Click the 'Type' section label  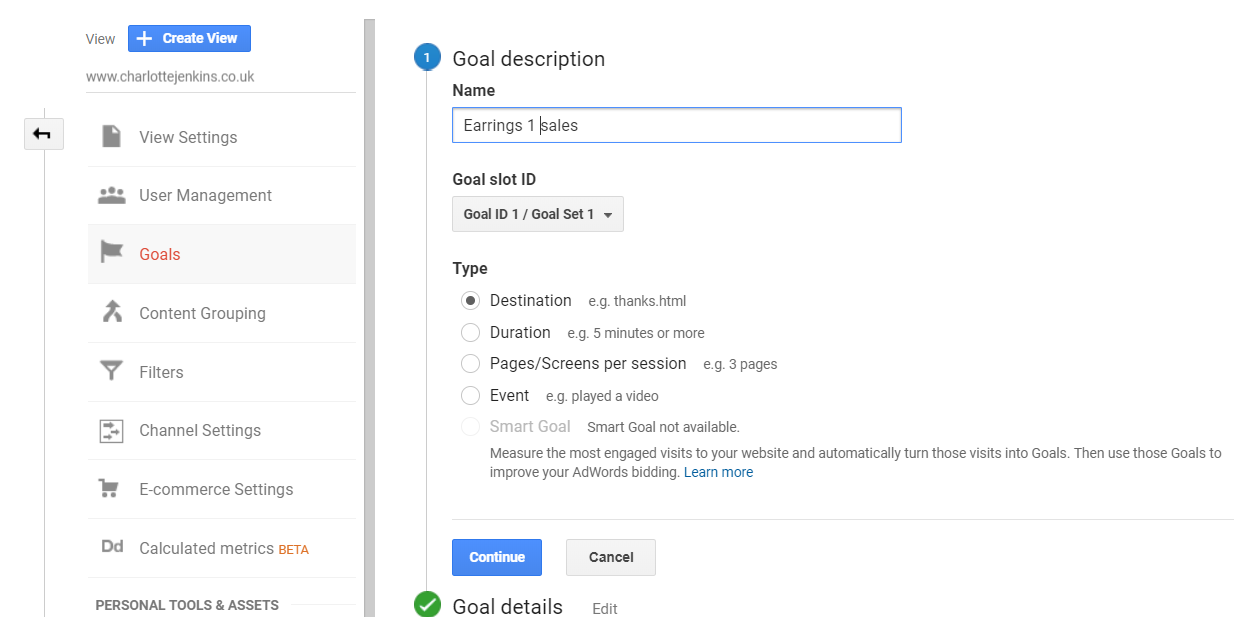point(470,269)
